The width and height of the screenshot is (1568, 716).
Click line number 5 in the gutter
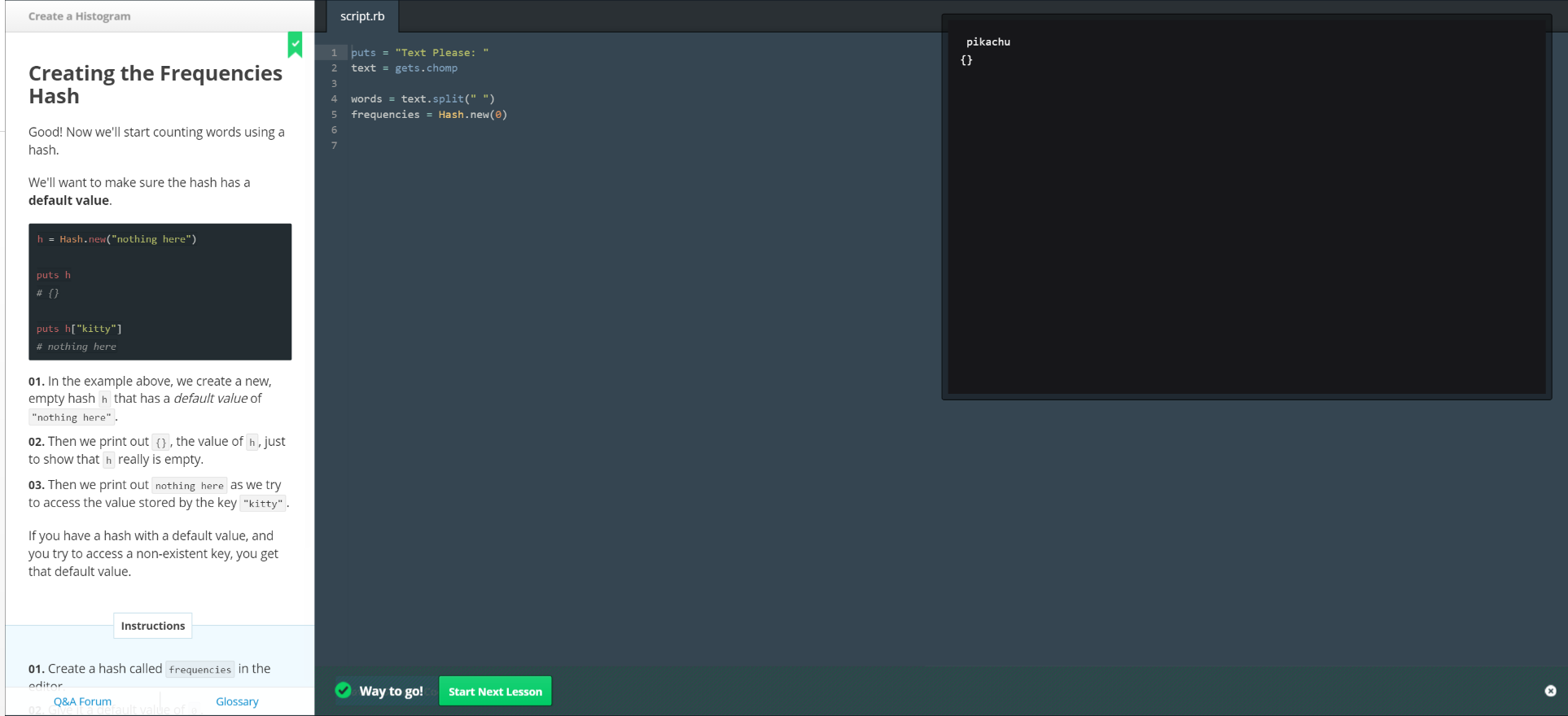pyautogui.click(x=334, y=115)
